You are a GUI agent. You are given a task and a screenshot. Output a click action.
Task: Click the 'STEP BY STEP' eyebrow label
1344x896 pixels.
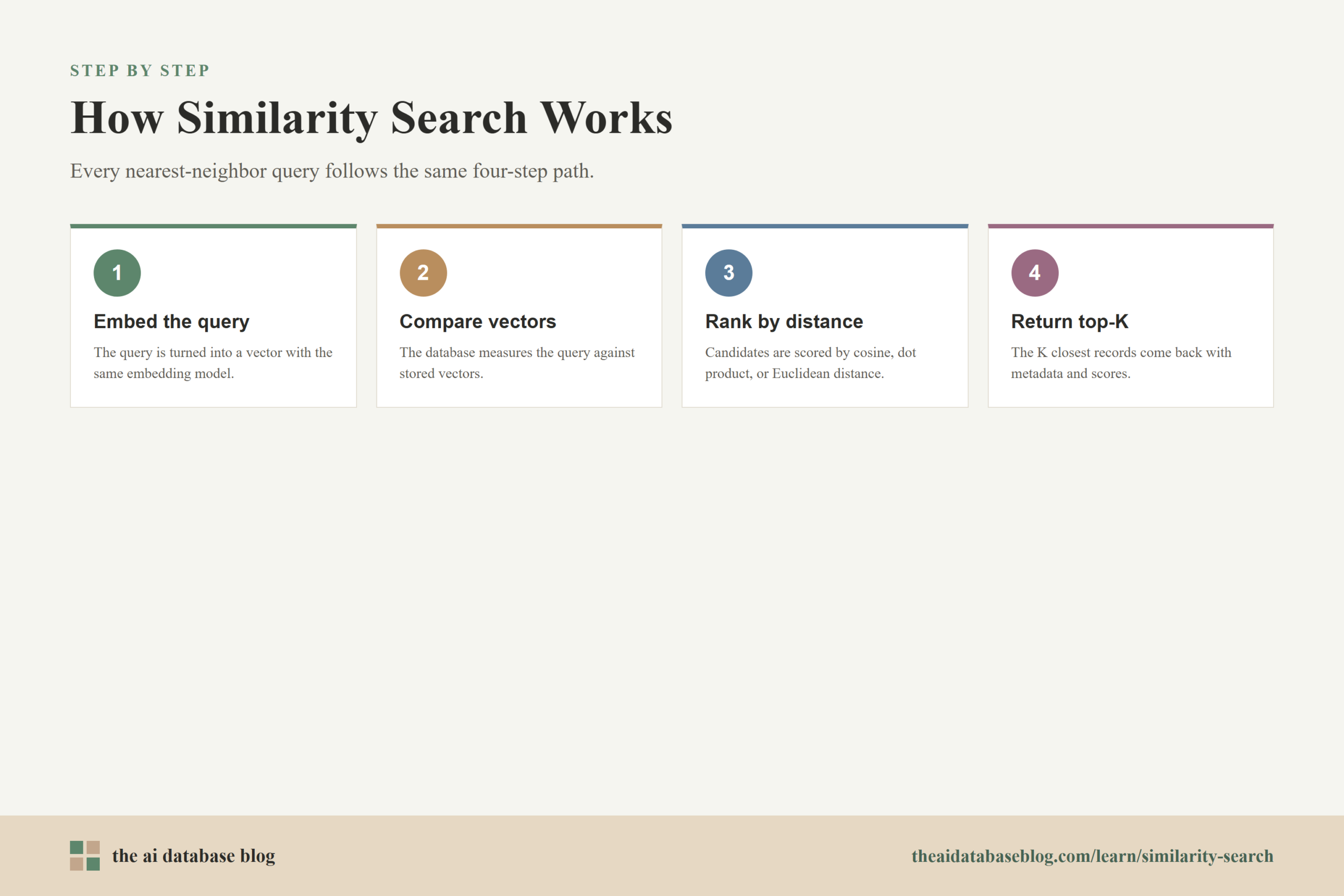point(140,70)
